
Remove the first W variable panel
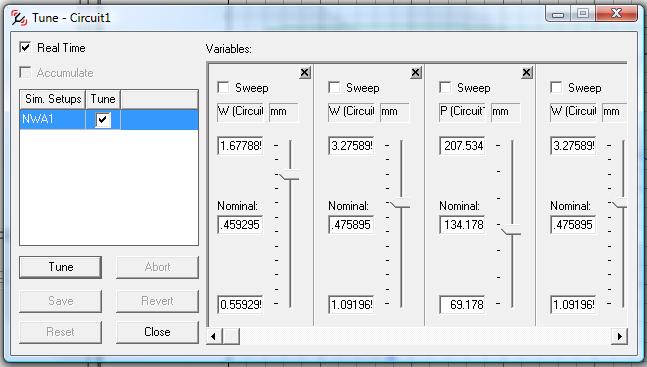[x=305, y=73]
